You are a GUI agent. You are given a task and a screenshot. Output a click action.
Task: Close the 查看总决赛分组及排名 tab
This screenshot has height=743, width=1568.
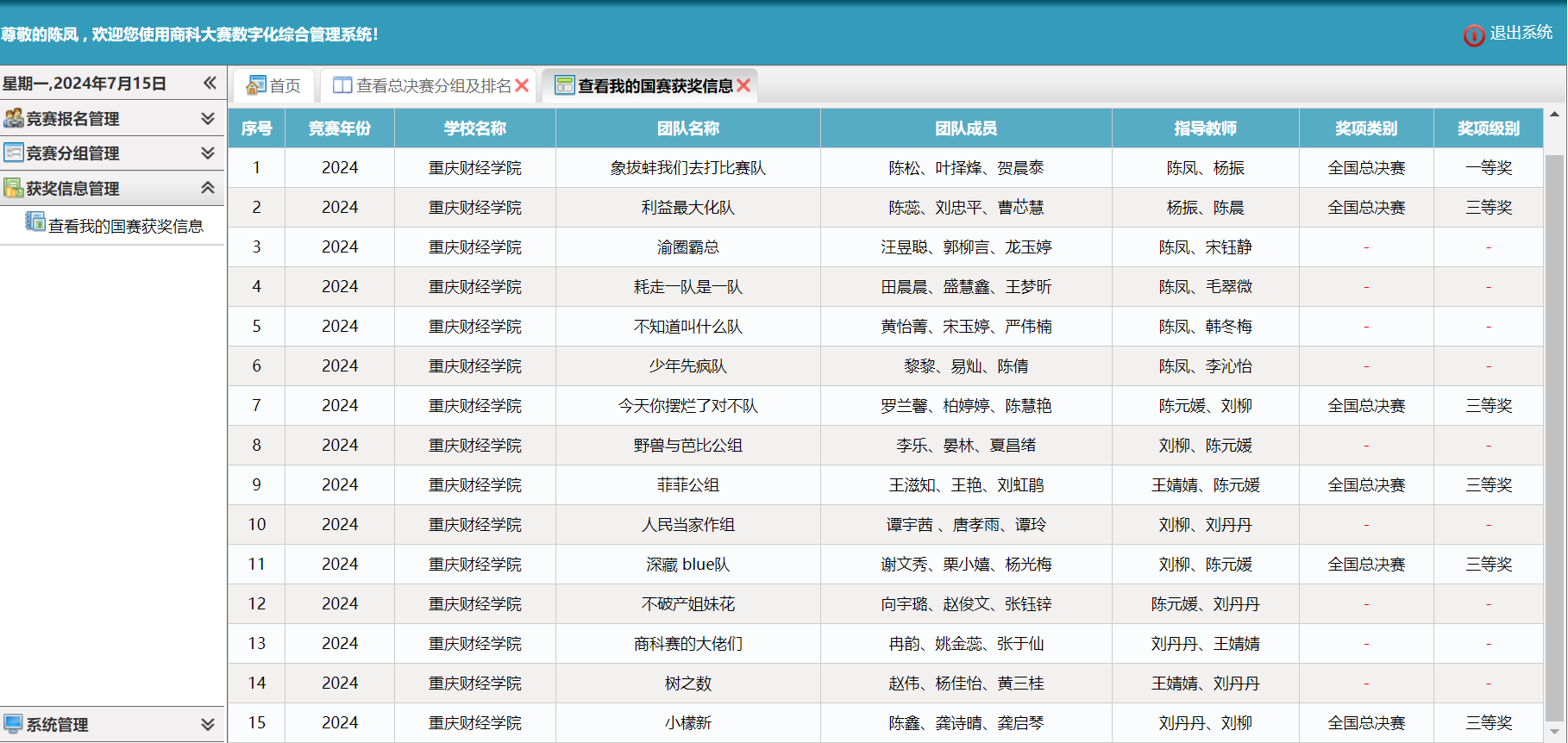[x=522, y=85]
